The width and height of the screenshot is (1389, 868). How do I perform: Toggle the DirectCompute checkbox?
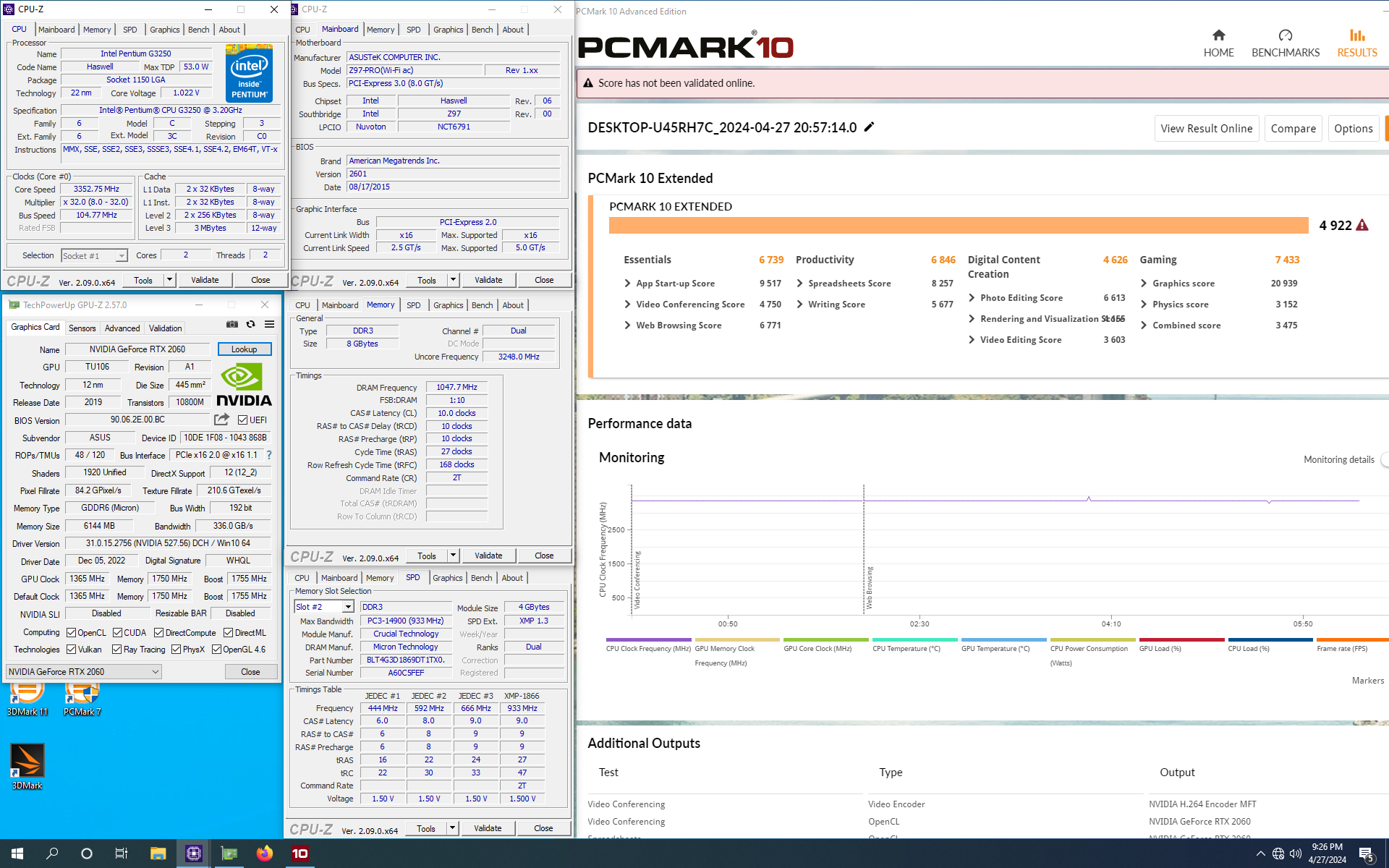pyautogui.click(x=158, y=632)
